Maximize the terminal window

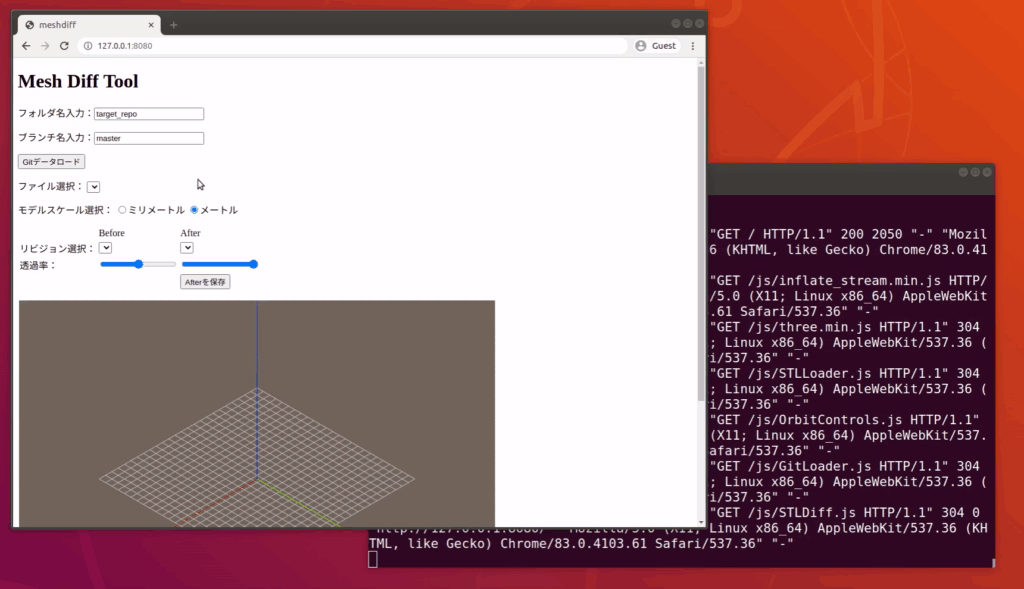975,172
